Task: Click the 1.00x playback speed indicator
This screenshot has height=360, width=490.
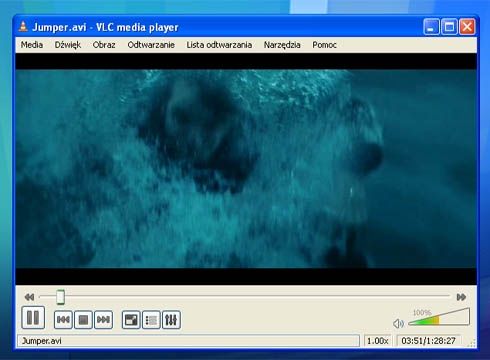Action: click(x=378, y=341)
